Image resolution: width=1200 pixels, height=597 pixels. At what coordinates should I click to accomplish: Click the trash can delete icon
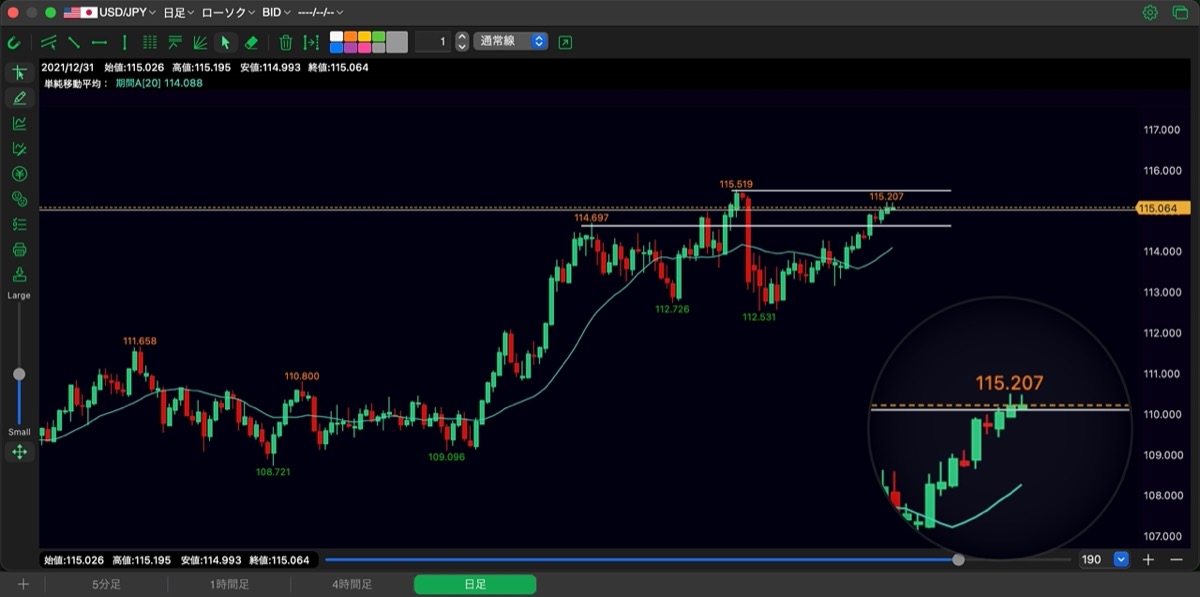tap(286, 42)
